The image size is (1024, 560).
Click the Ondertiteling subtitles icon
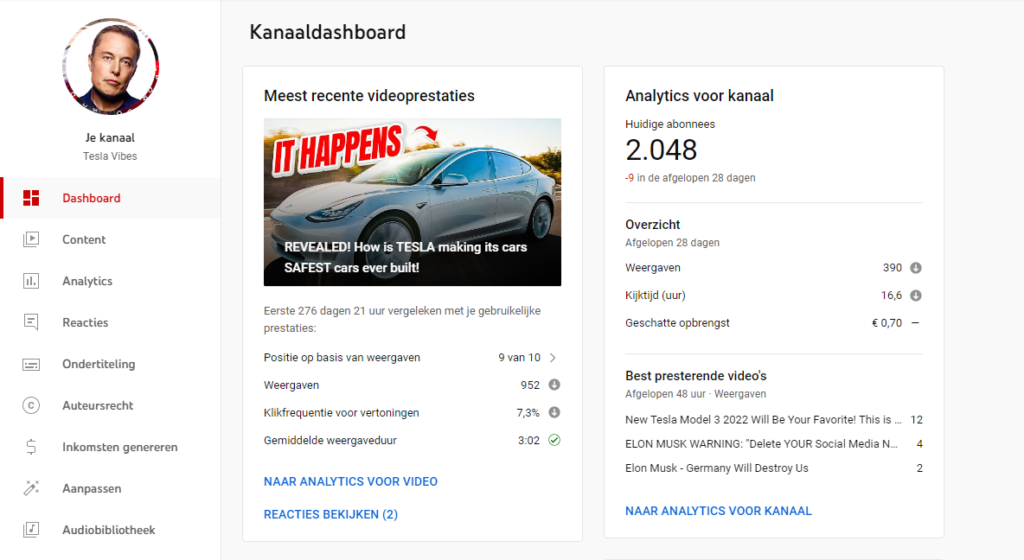pos(31,364)
